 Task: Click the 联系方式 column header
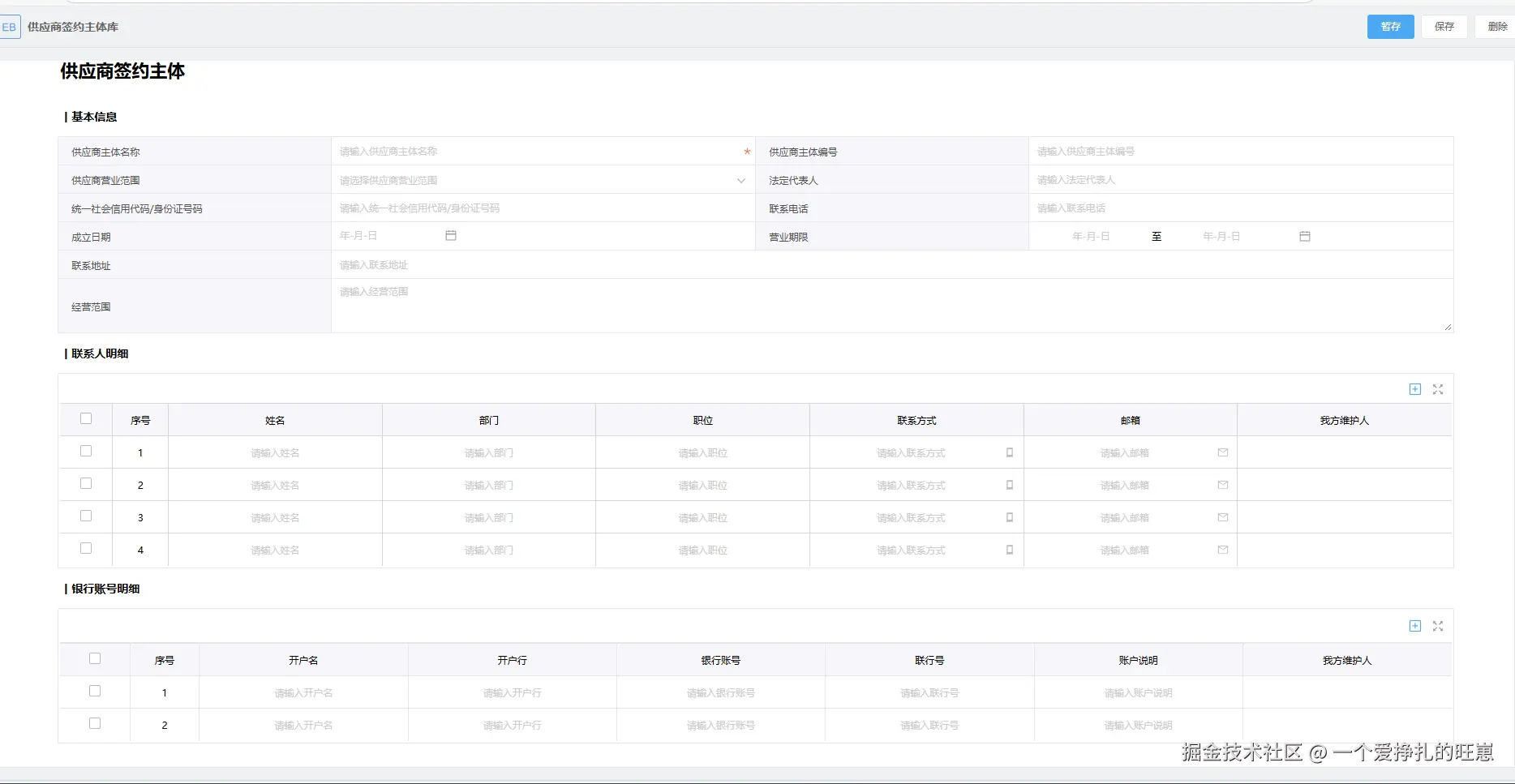(916, 421)
